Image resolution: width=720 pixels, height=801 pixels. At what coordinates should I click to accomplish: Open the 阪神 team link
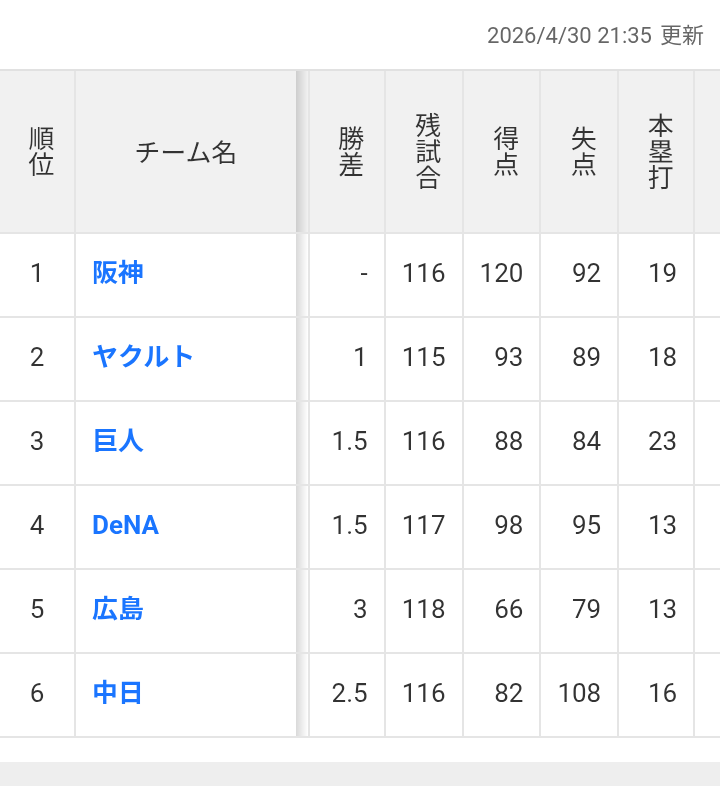coord(118,272)
